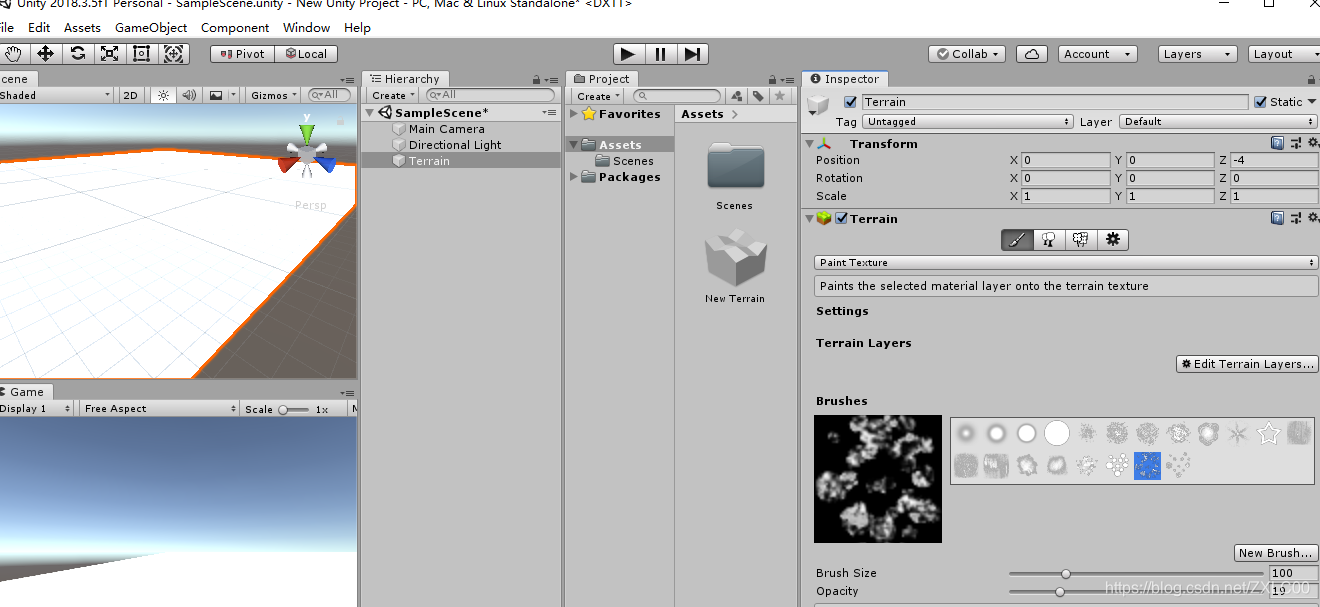The image size is (1320, 607).
Task: Open the Component menu
Action: point(235,27)
